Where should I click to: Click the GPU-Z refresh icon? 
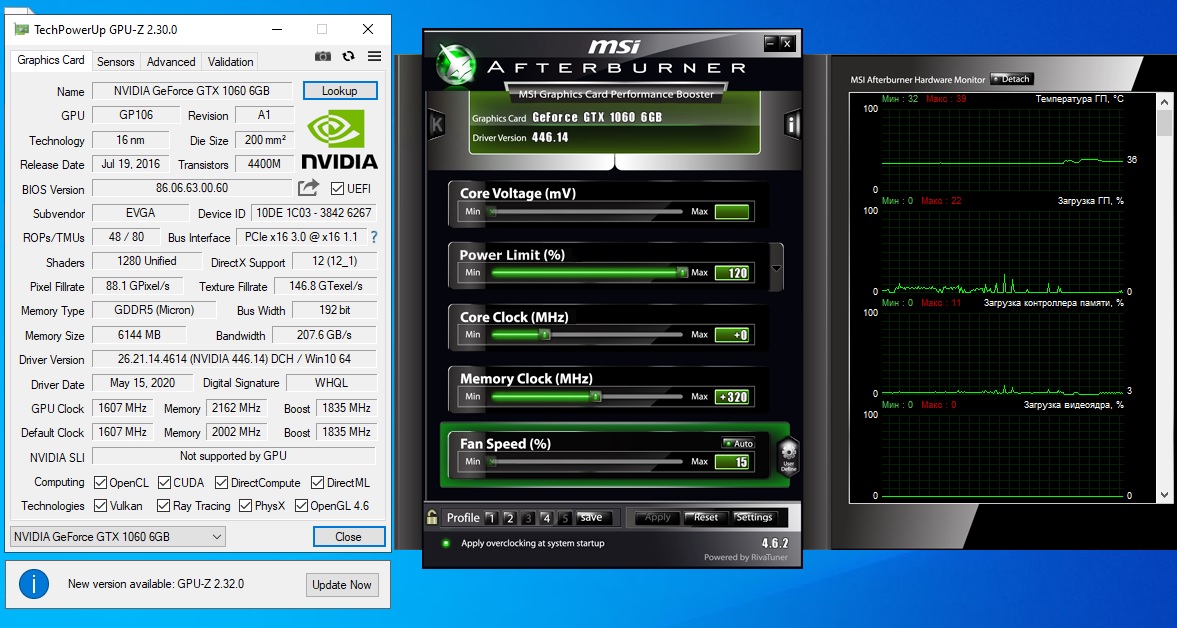click(x=348, y=56)
